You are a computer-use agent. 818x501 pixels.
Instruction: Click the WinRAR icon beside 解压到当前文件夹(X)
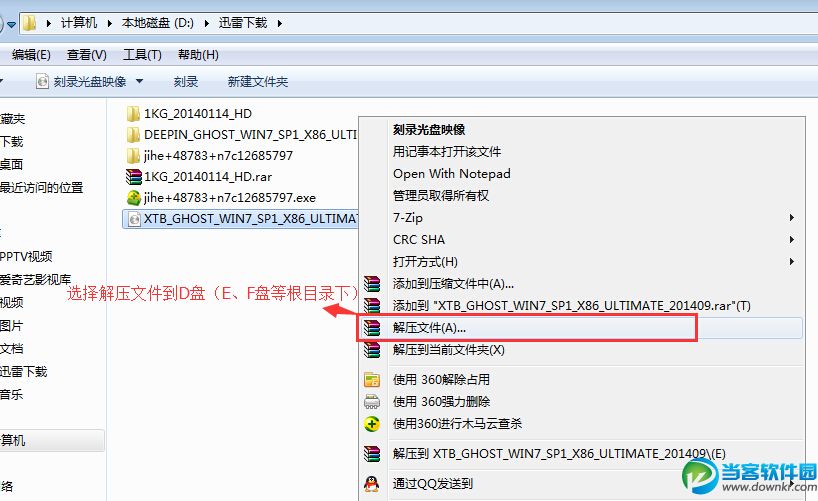pos(372,350)
